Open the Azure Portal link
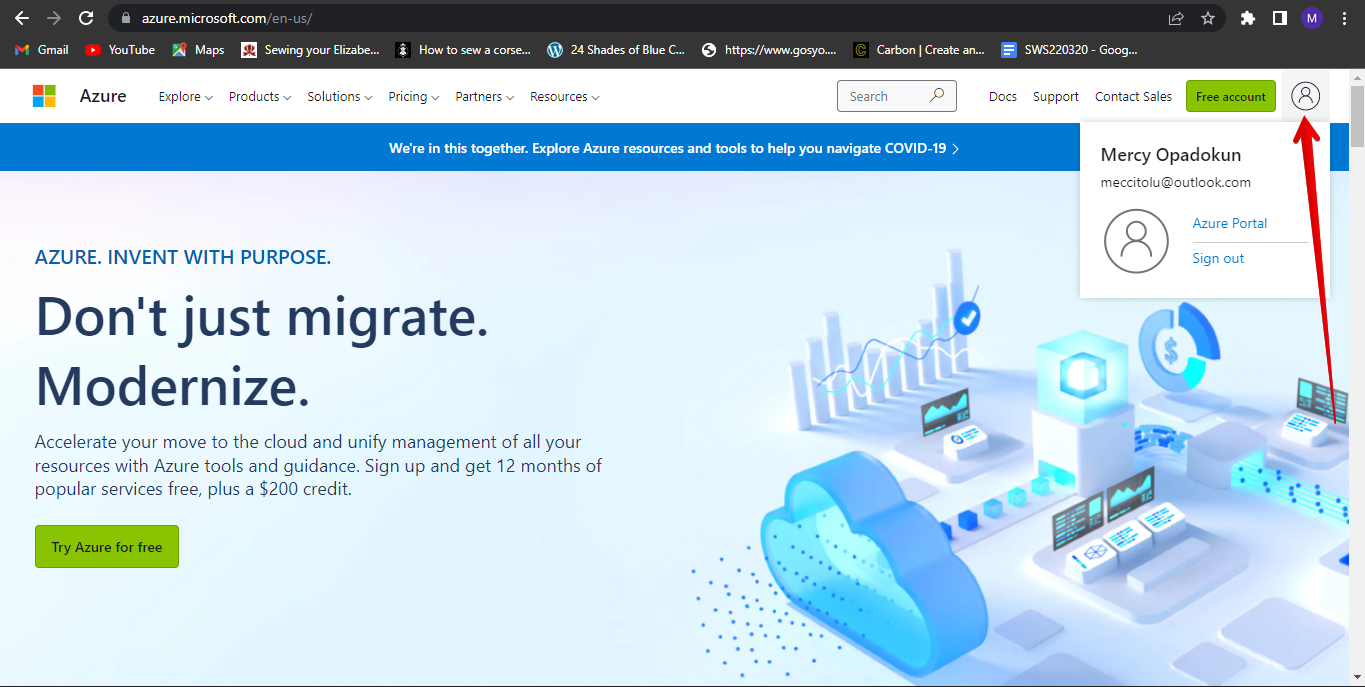The image size is (1365, 687). [x=1229, y=224]
